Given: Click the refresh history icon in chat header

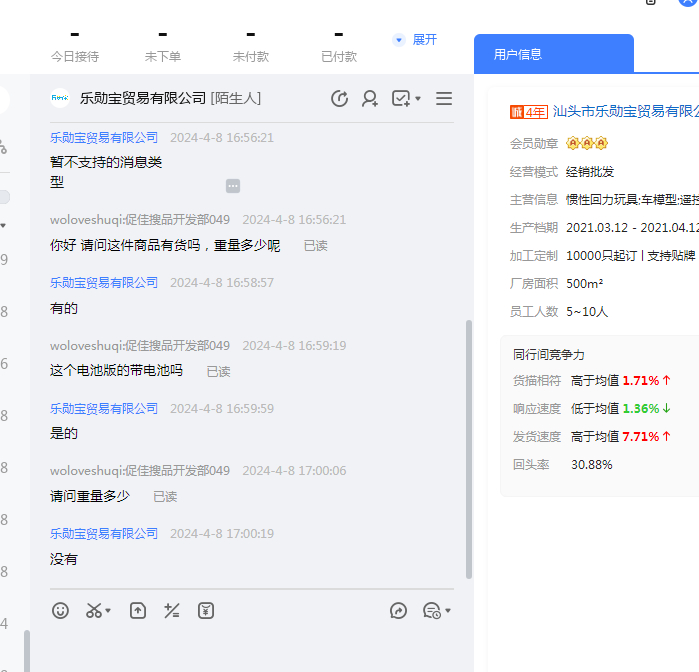Looking at the screenshot, I should click(x=340, y=98).
